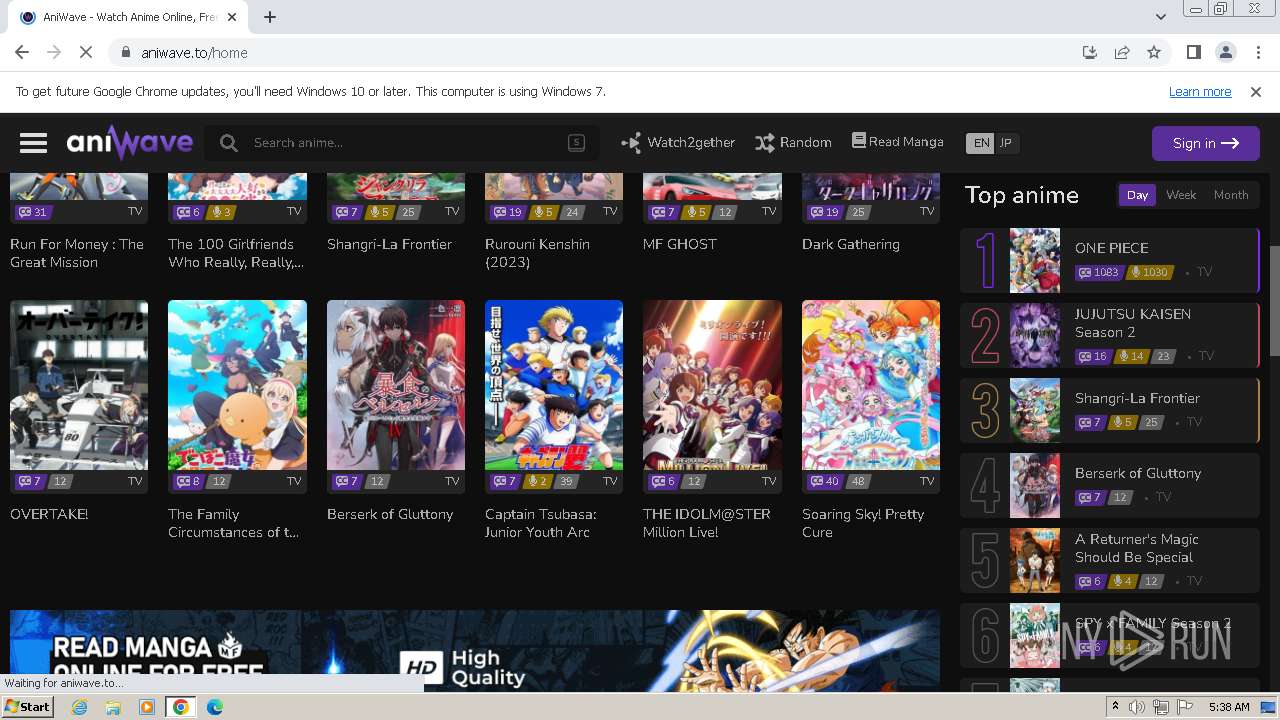Click the install app icon in address bar
This screenshot has height=720, width=1280.
[x=1090, y=52]
